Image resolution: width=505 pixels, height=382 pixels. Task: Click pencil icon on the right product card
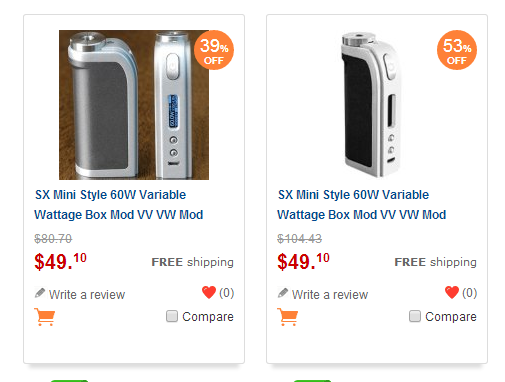point(283,293)
